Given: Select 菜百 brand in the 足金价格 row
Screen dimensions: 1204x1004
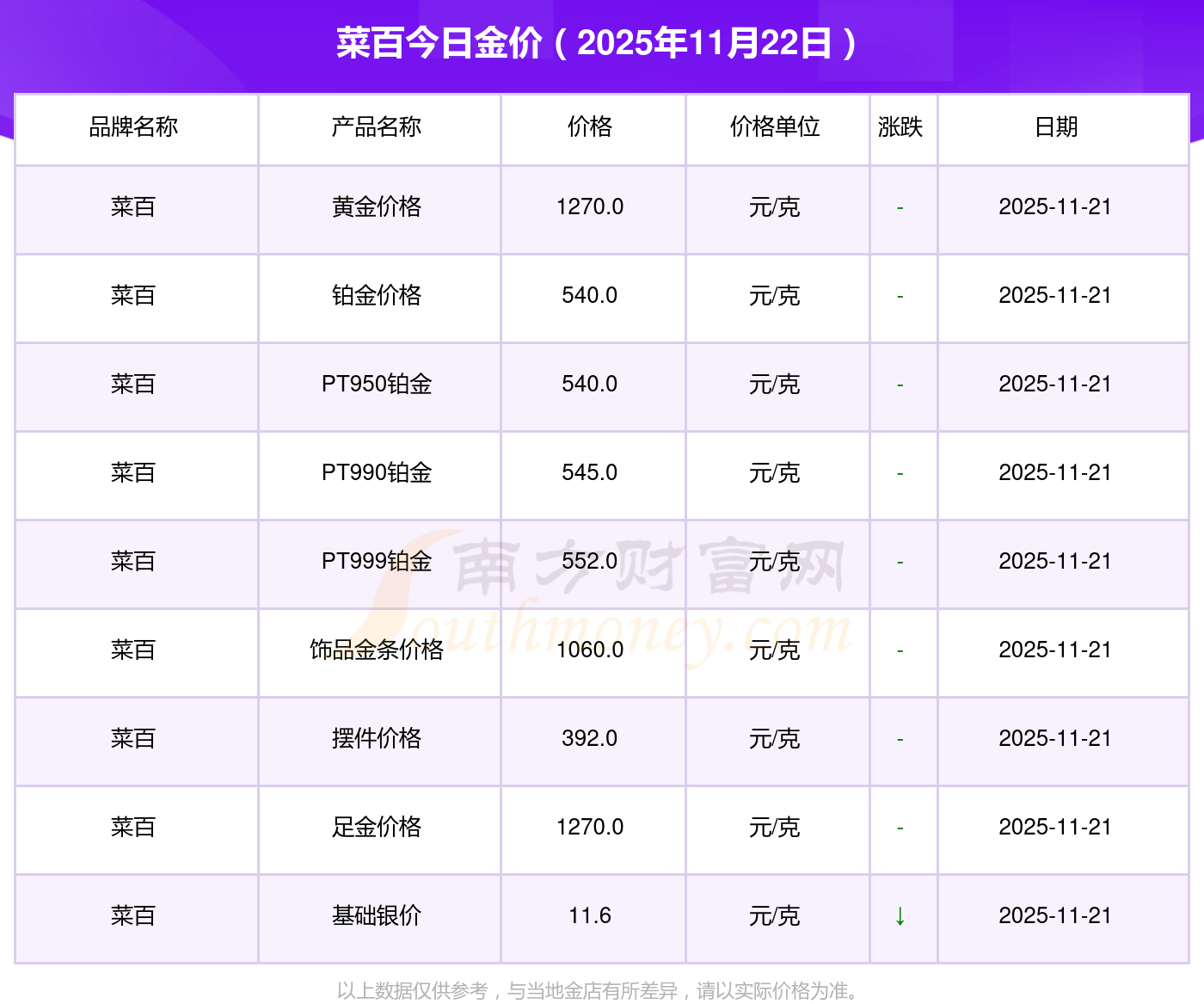Looking at the screenshot, I should [x=133, y=828].
